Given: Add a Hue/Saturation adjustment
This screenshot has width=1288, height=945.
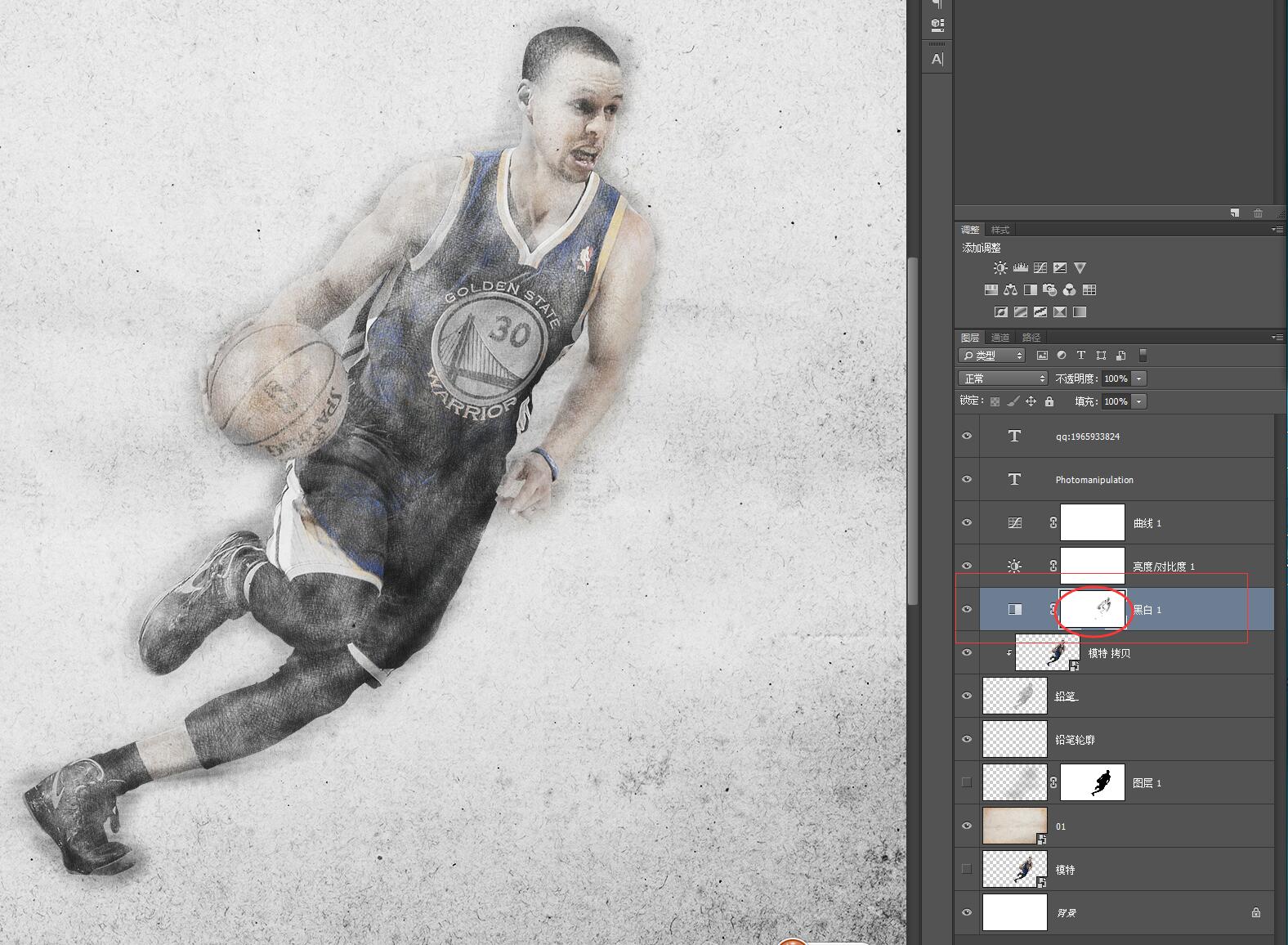Looking at the screenshot, I should (x=991, y=289).
